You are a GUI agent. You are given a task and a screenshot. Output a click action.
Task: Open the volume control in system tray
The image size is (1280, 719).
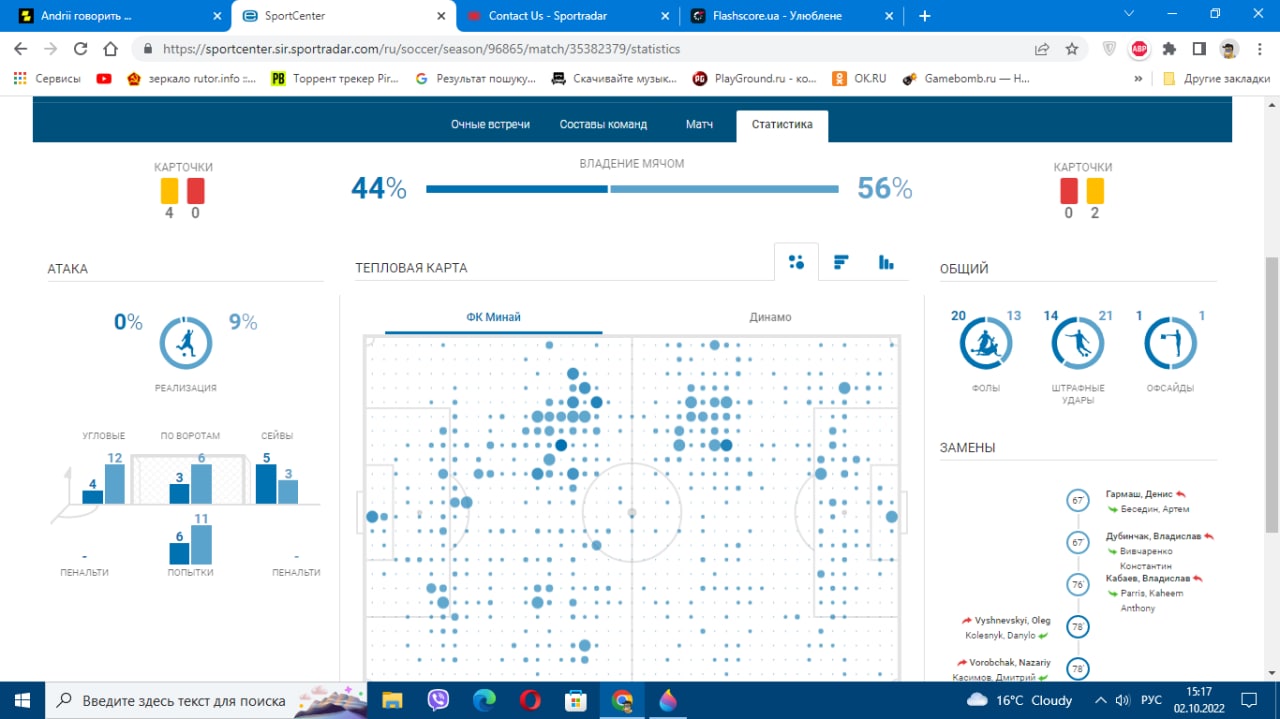point(1123,700)
